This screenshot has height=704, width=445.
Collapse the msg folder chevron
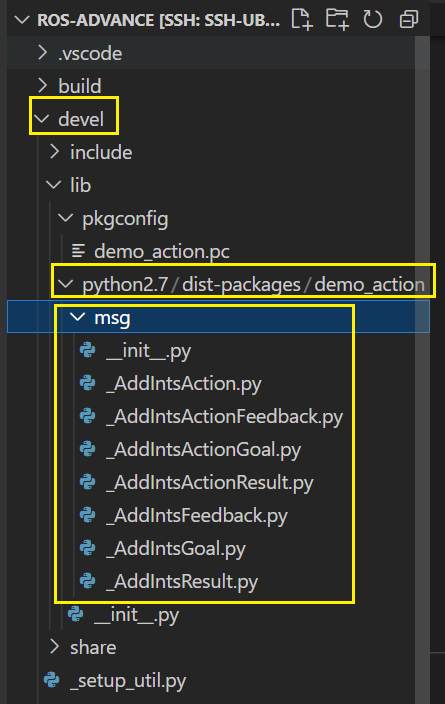coord(78,317)
